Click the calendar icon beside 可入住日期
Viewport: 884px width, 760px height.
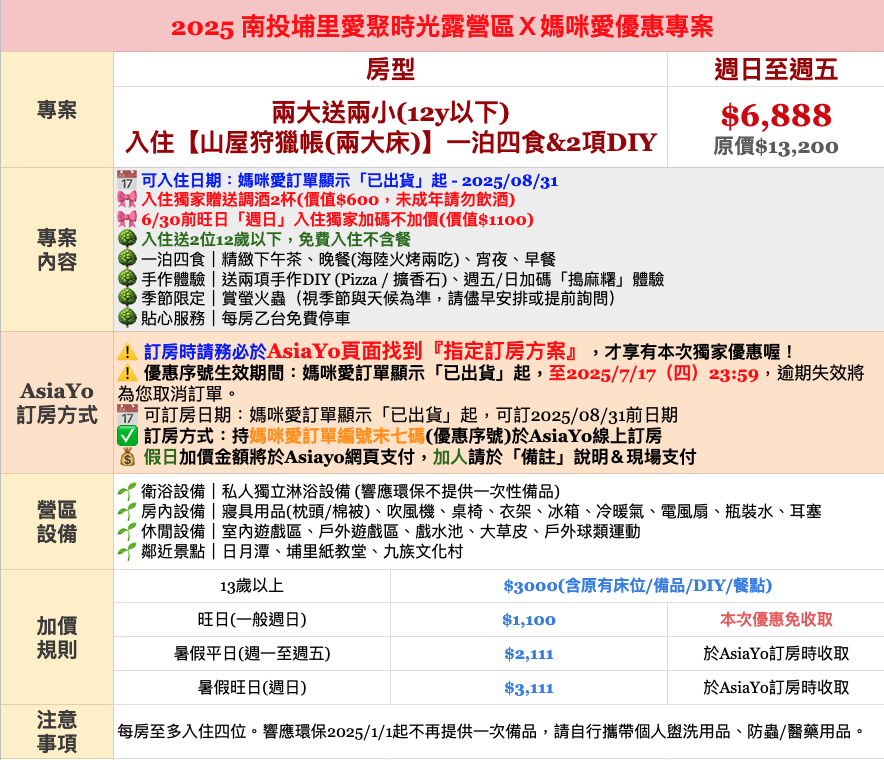click(127, 181)
